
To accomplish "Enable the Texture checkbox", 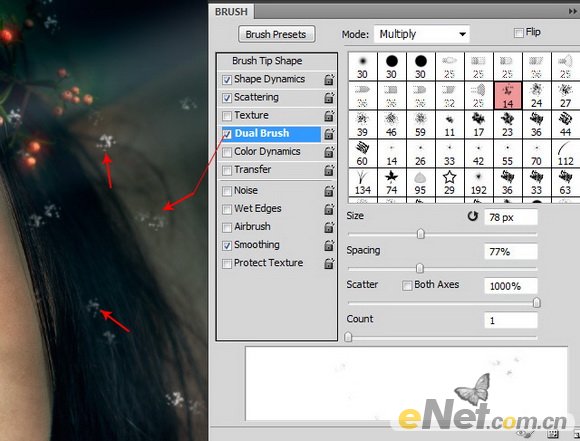I will (x=227, y=116).
